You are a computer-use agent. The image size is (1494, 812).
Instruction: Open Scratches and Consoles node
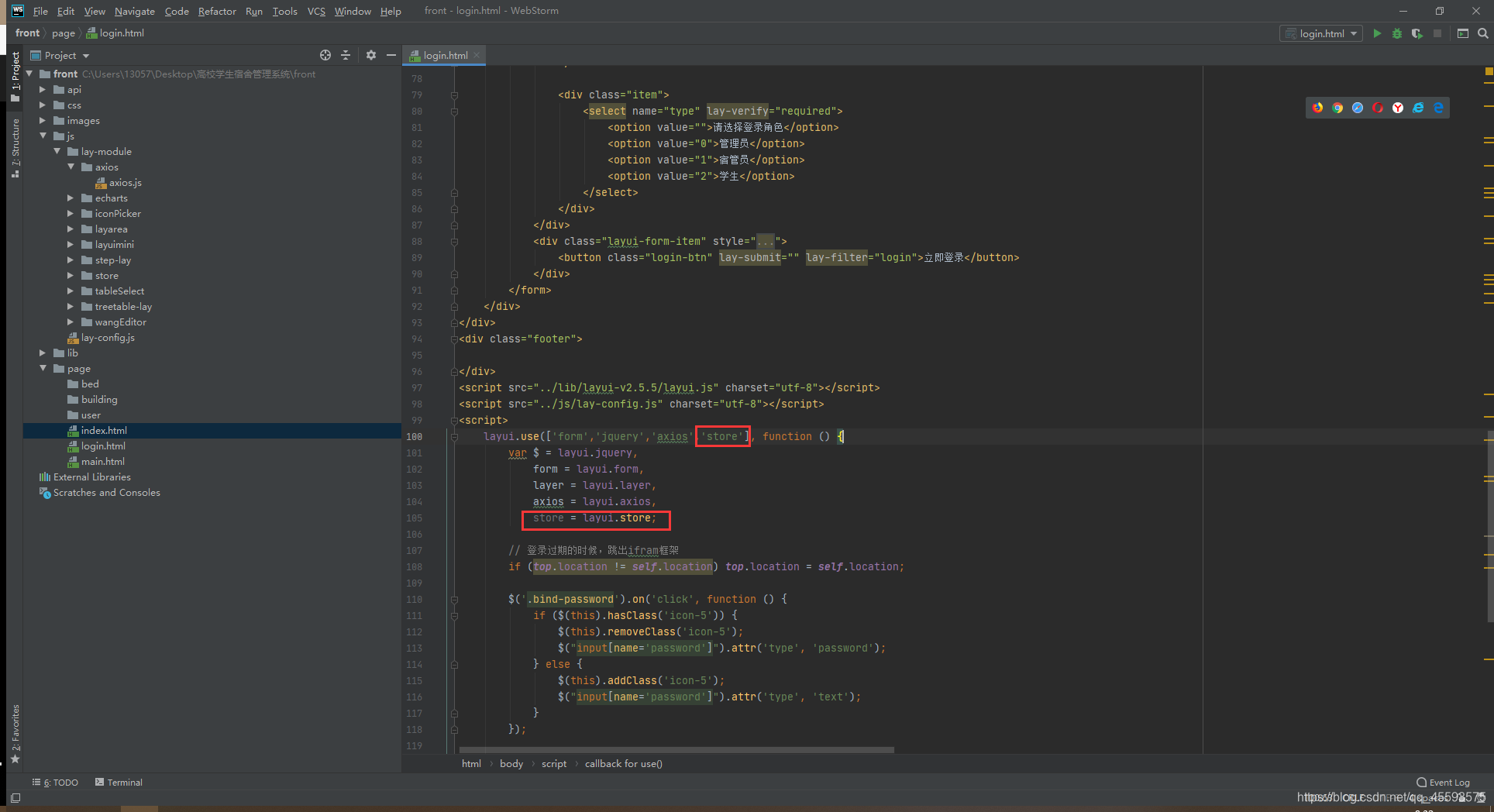pos(106,492)
